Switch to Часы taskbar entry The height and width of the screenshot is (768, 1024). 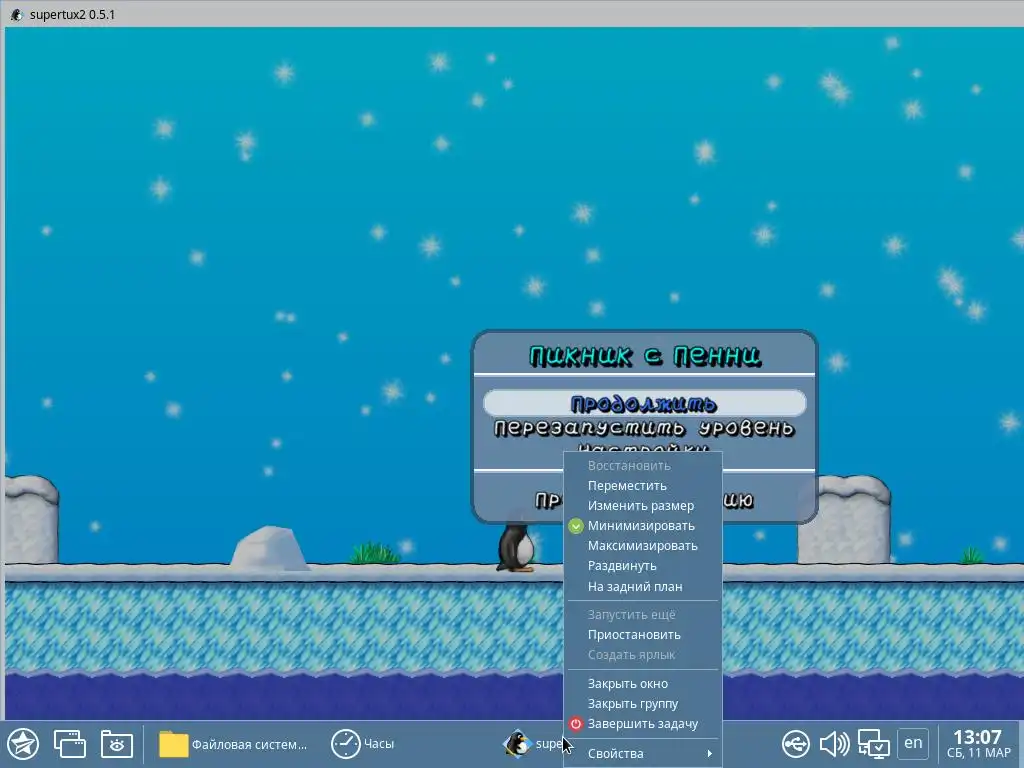[x=363, y=744]
